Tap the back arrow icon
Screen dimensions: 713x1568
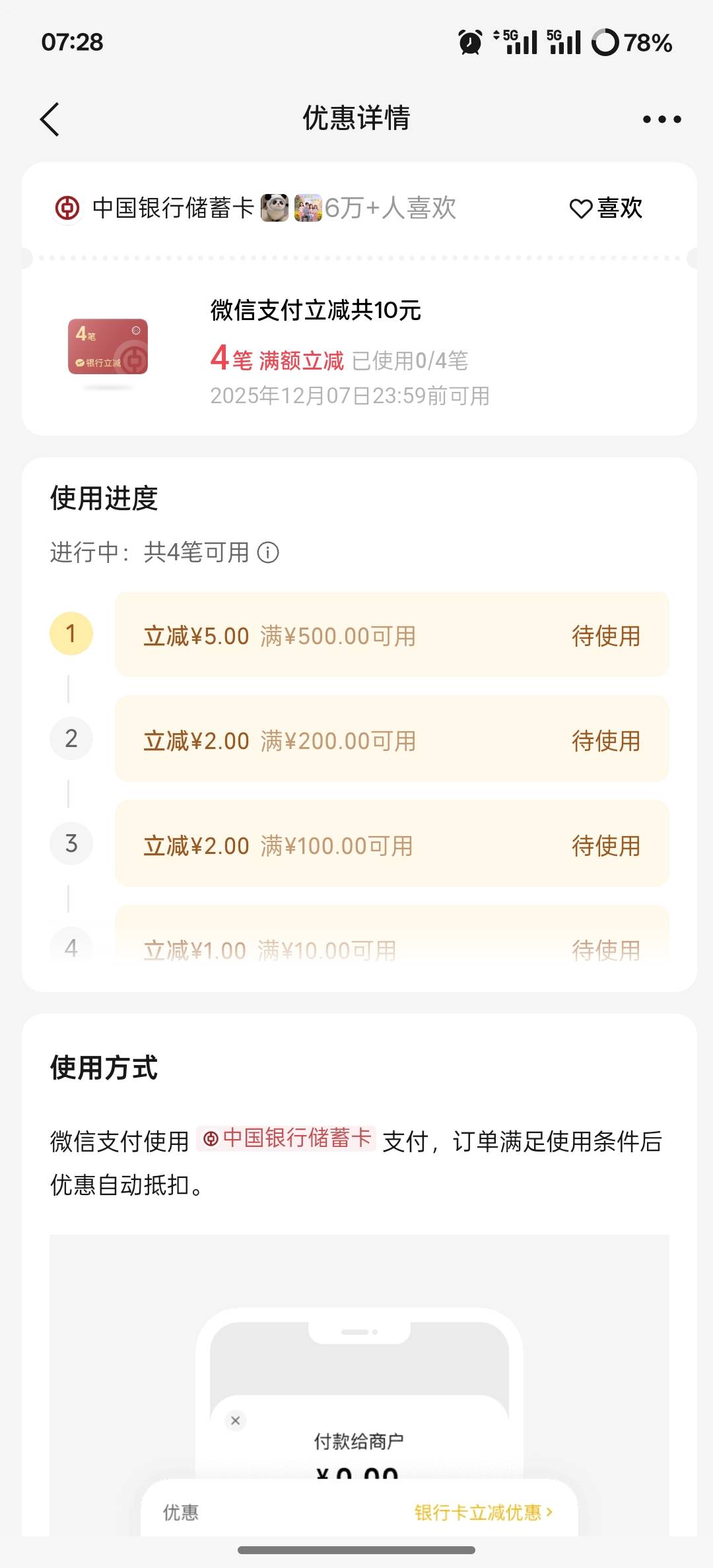(x=50, y=119)
